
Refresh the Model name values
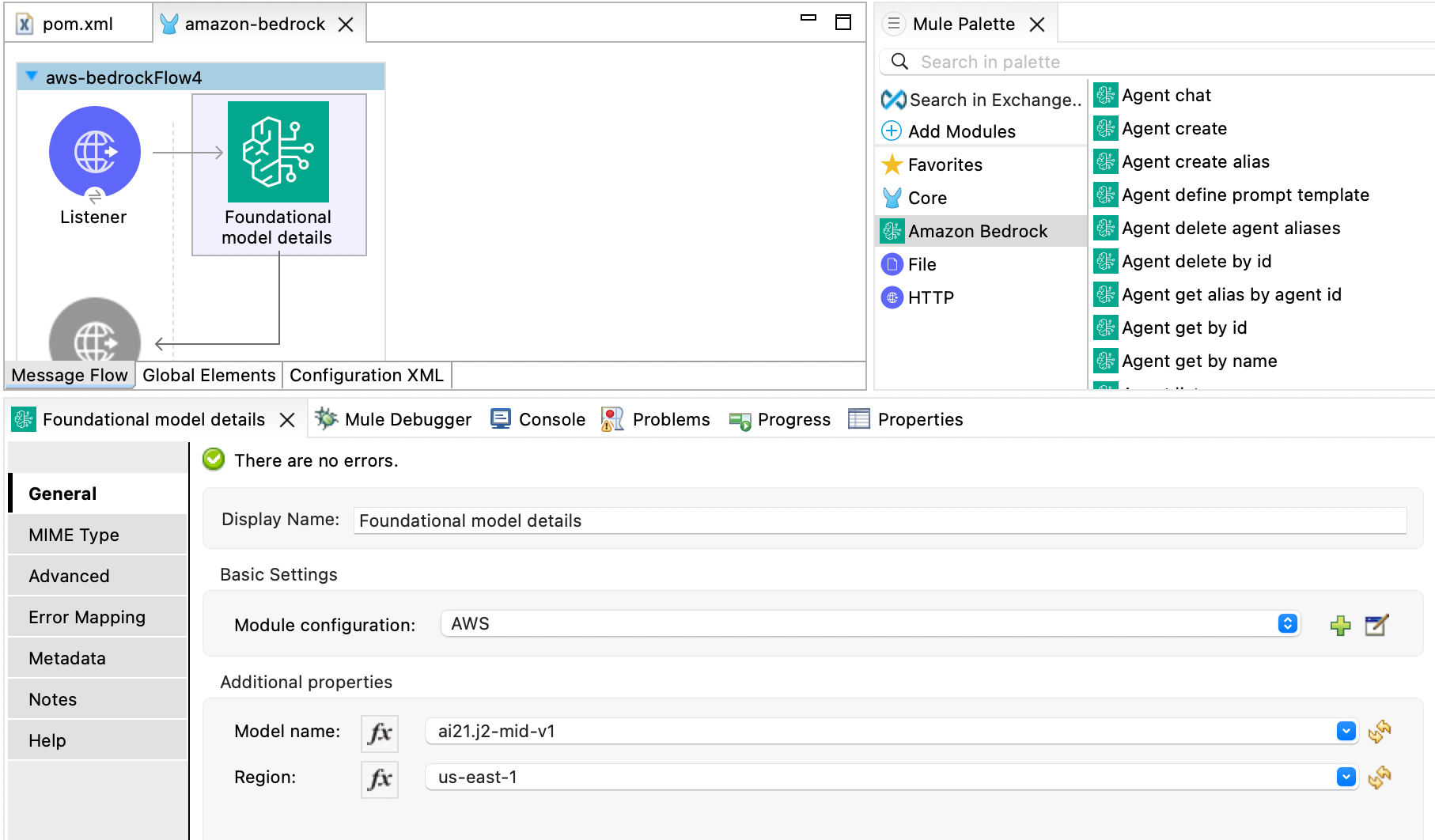coord(1379,731)
